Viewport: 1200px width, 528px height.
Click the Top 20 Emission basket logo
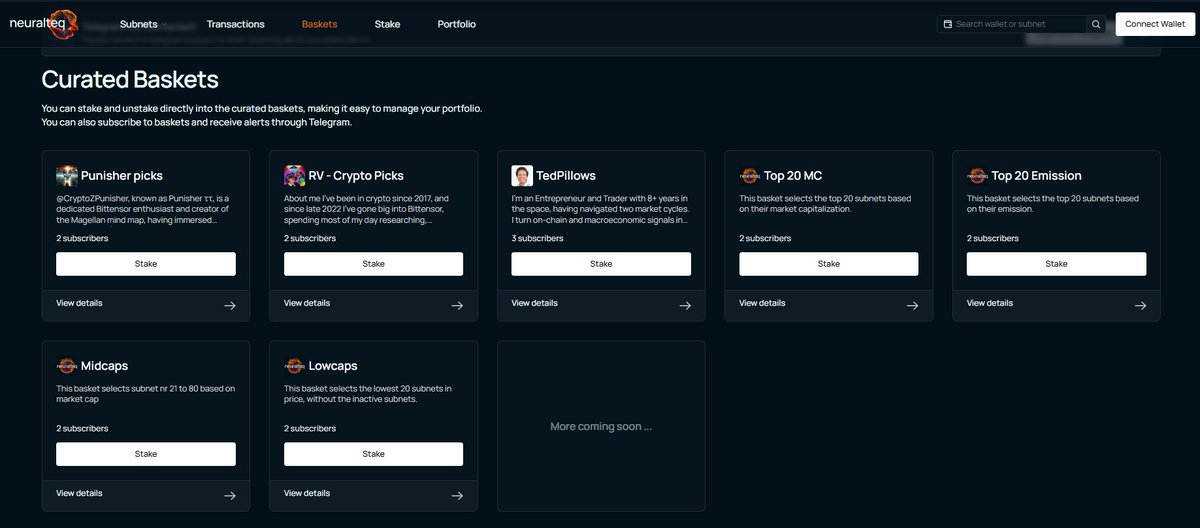click(x=977, y=176)
